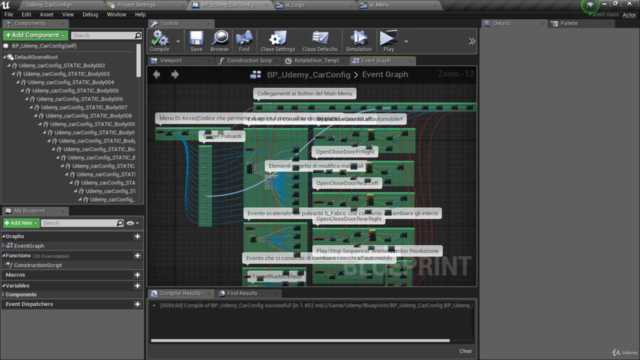This screenshot has height=360, width=640.
Task: Open the Window menu
Action: [116, 14]
